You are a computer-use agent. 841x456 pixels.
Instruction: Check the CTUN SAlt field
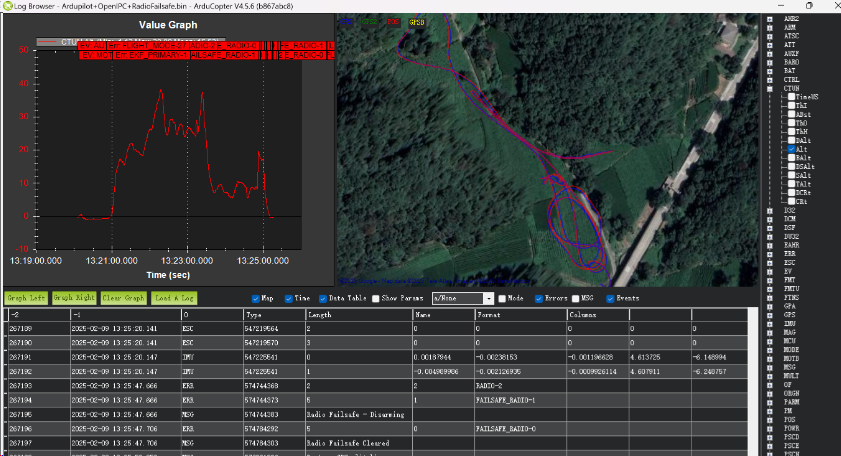click(792, 175)
